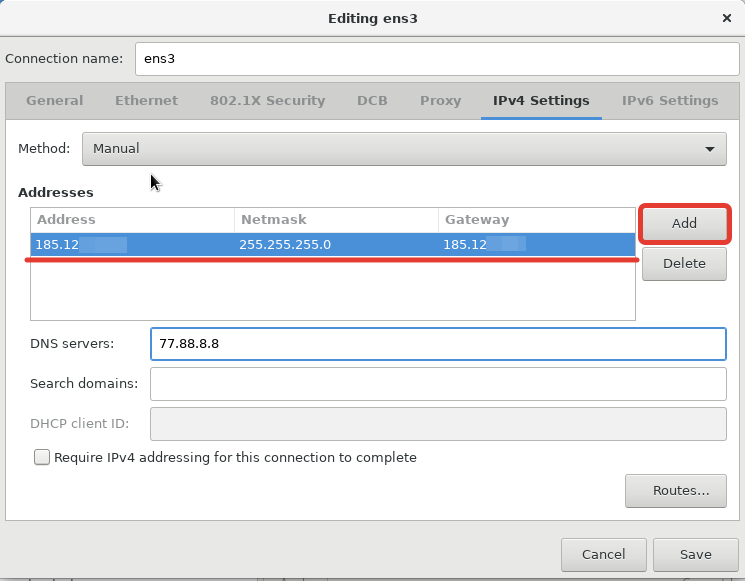
Task: Select the DCB tab
Action: pos(372,101)
